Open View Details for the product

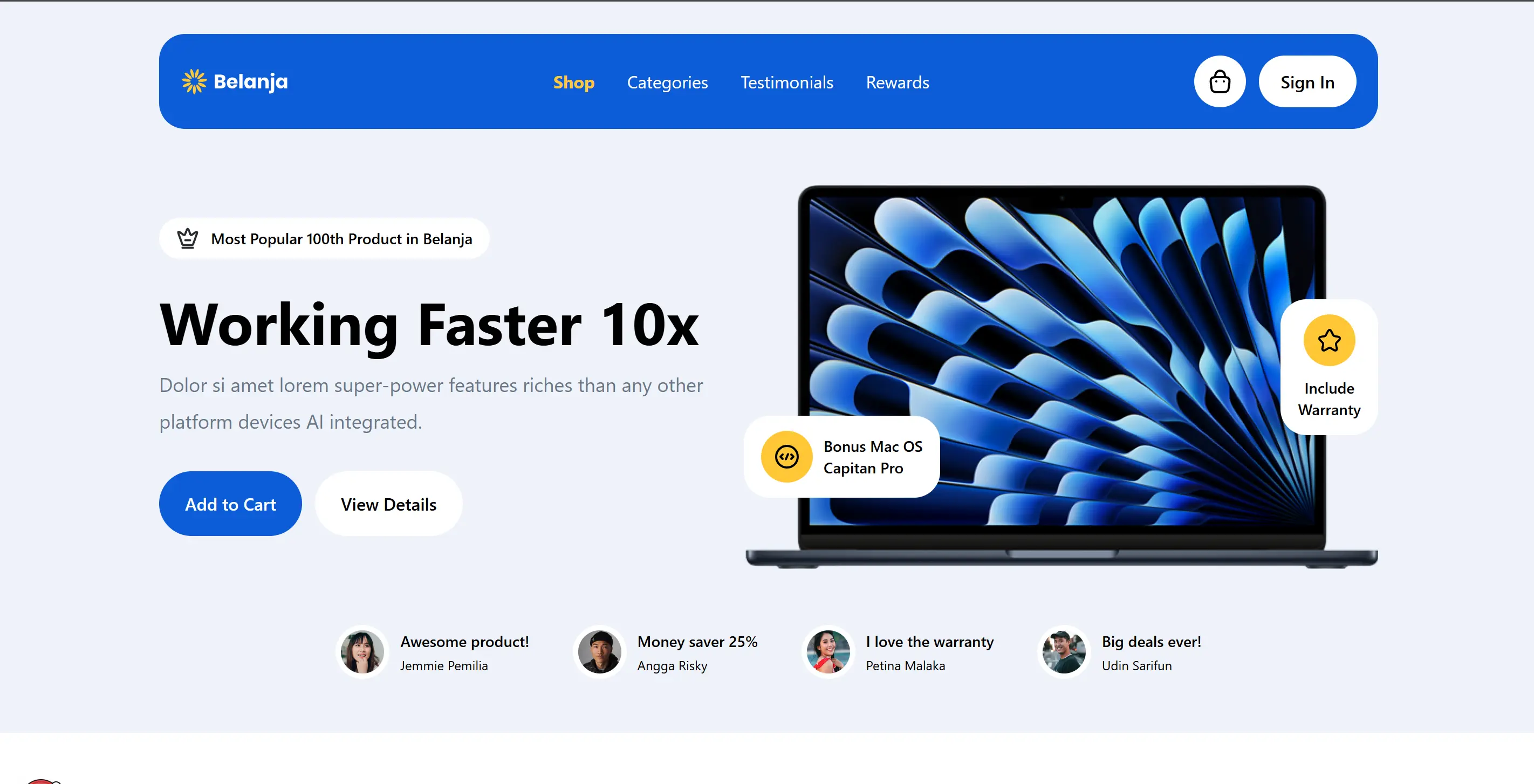click(388, 504)
